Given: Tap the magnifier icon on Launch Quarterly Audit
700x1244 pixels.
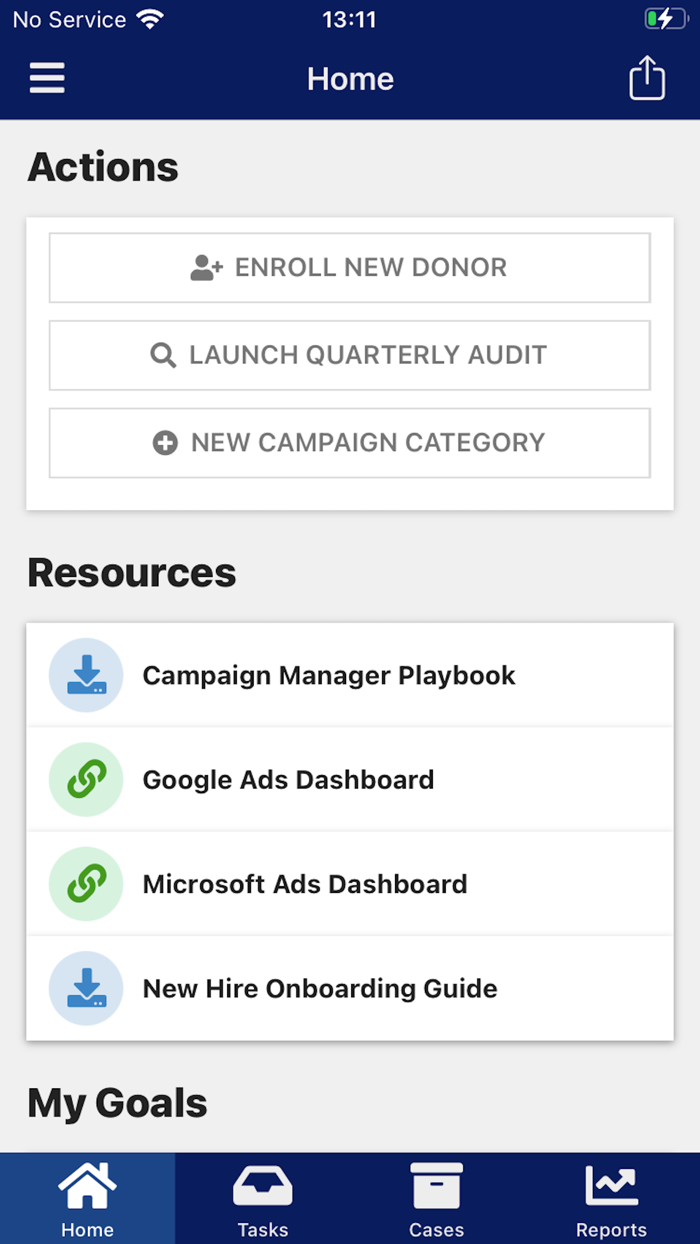Looking at the screenshot, I should (x=163, y=355).
